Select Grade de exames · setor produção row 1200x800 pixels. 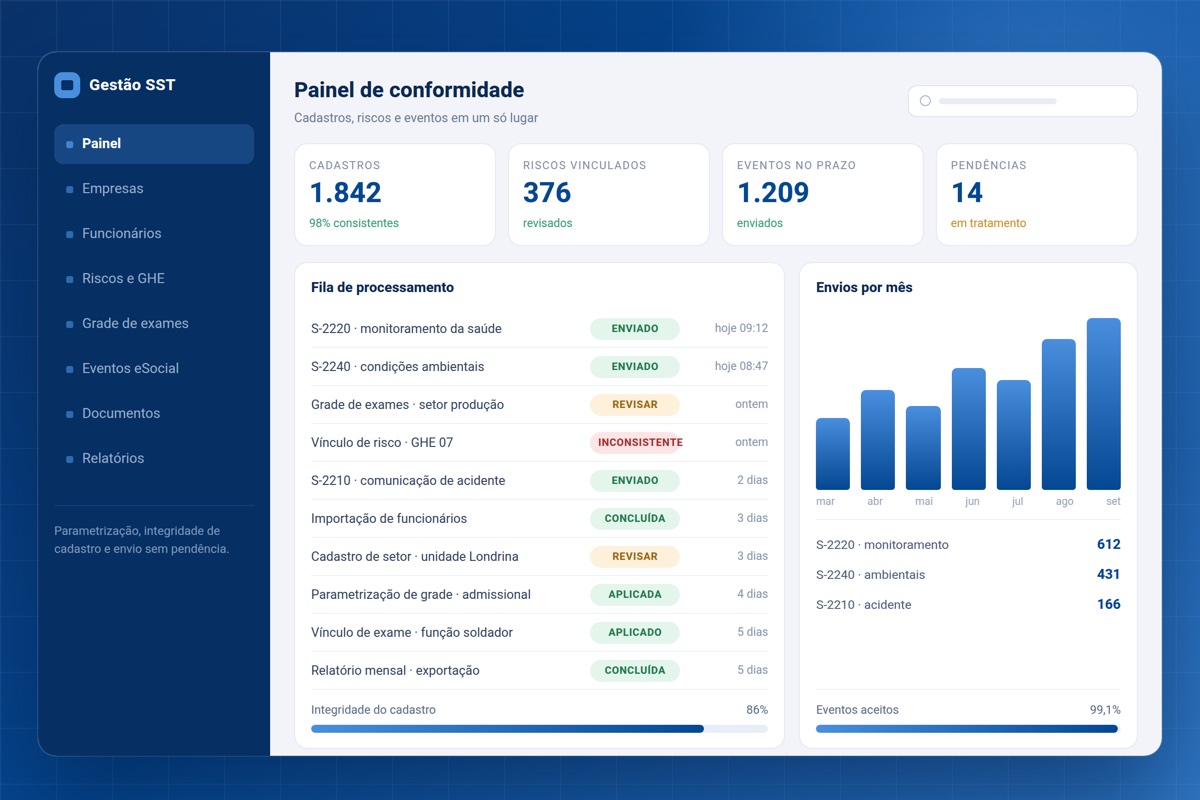(x=539, y=405)
